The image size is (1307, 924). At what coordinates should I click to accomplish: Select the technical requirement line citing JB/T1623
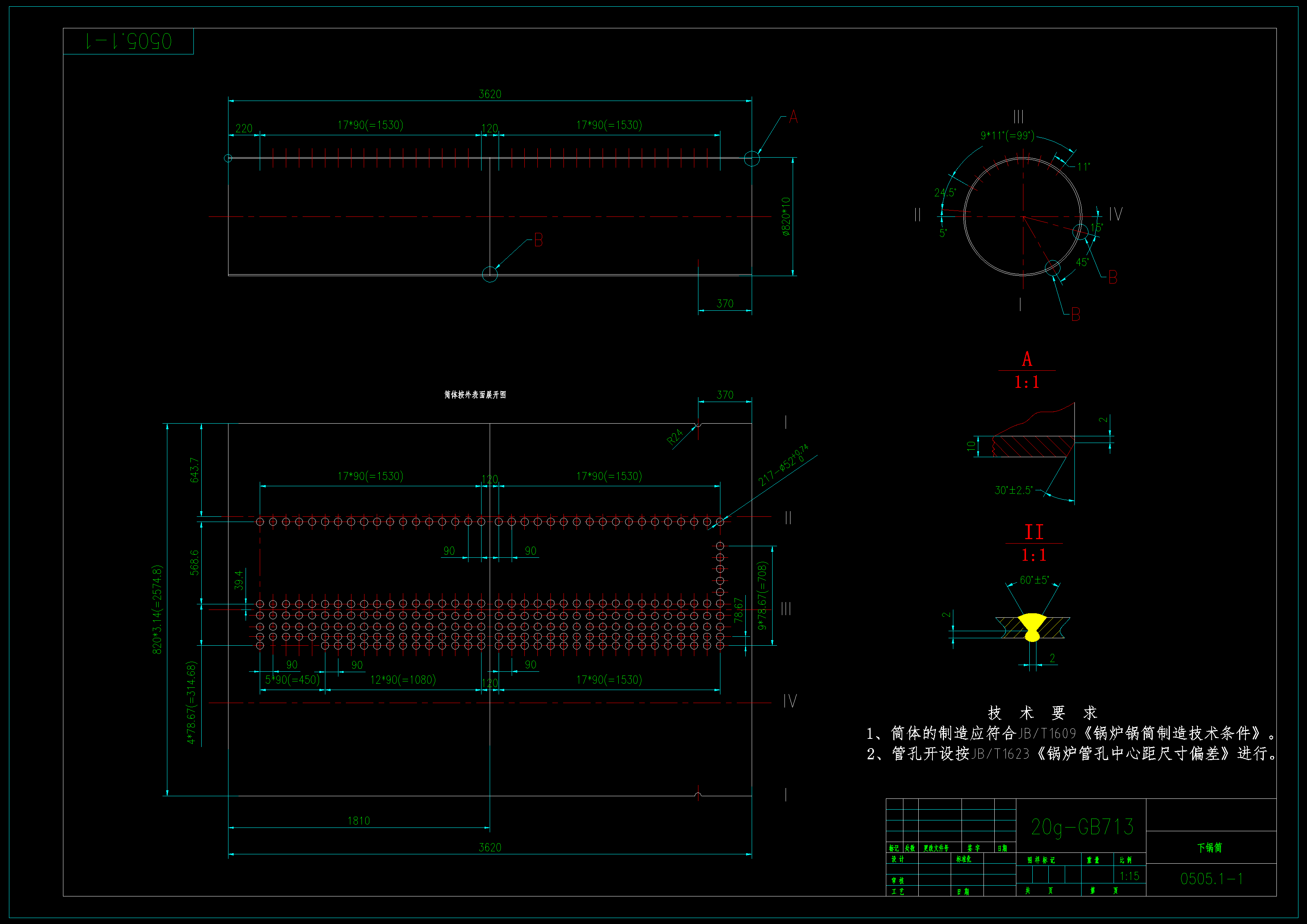[x=1071, y=753]
